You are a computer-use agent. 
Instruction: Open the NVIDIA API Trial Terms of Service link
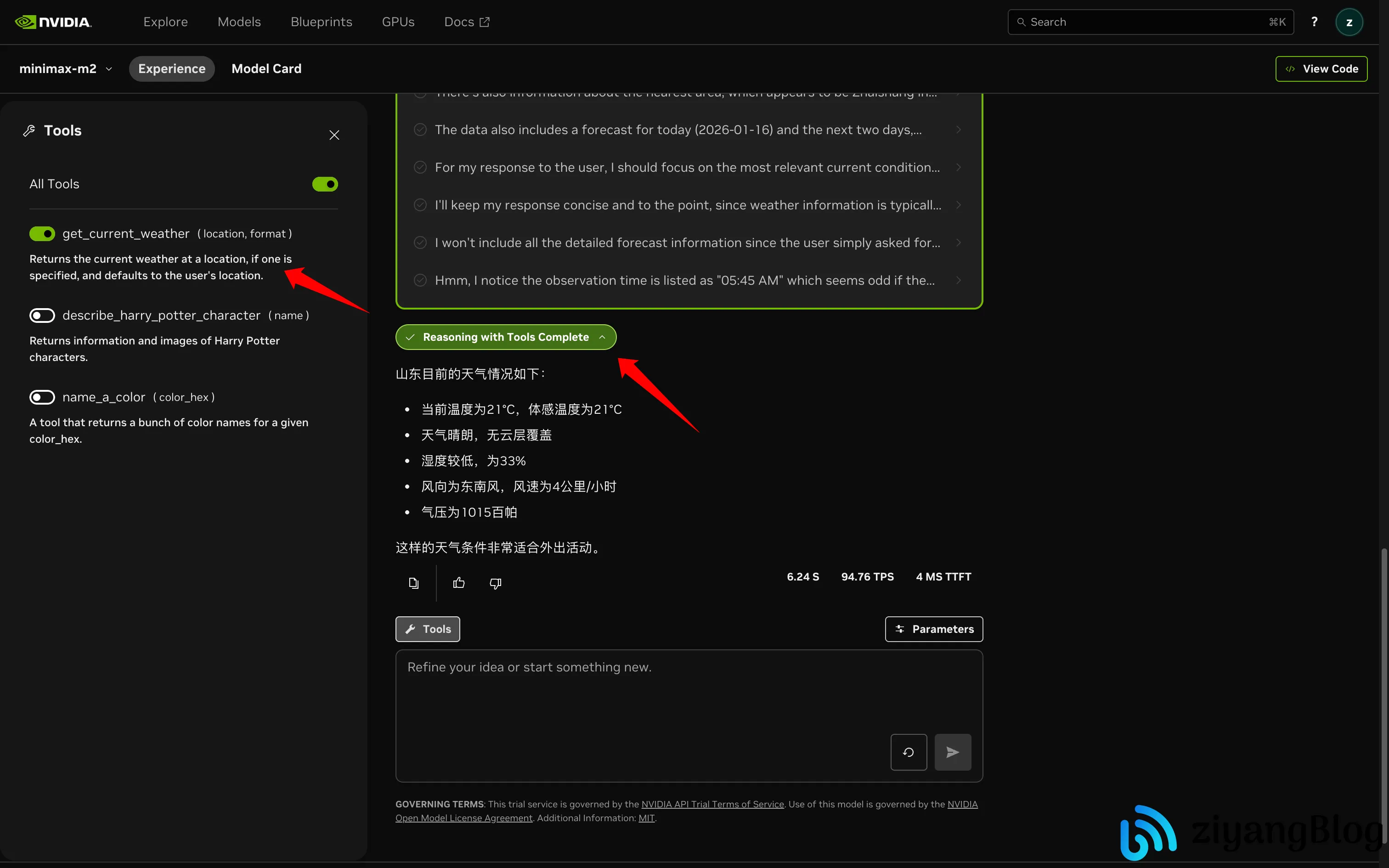[711, 804]
